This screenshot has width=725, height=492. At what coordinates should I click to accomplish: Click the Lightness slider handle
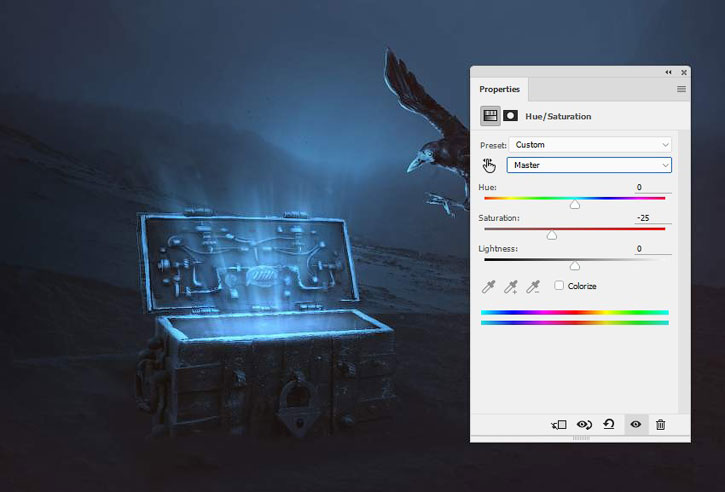tap(575, 266)
